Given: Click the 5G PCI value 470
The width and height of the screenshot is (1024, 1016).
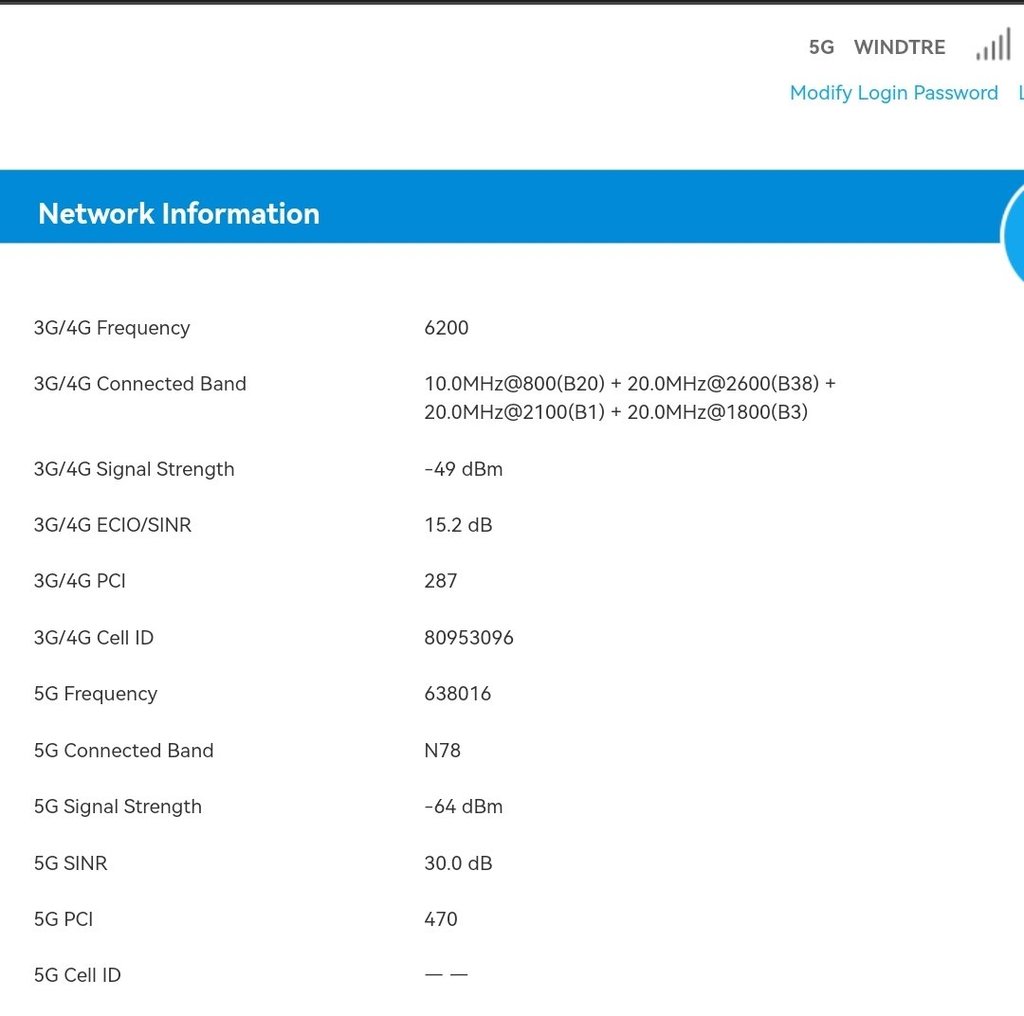Looking at the screenshot, I should click(x=440, y=919).
